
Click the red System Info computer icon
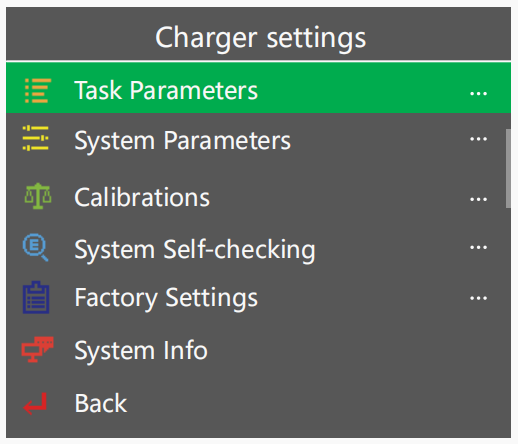click(x=37, y=349)
